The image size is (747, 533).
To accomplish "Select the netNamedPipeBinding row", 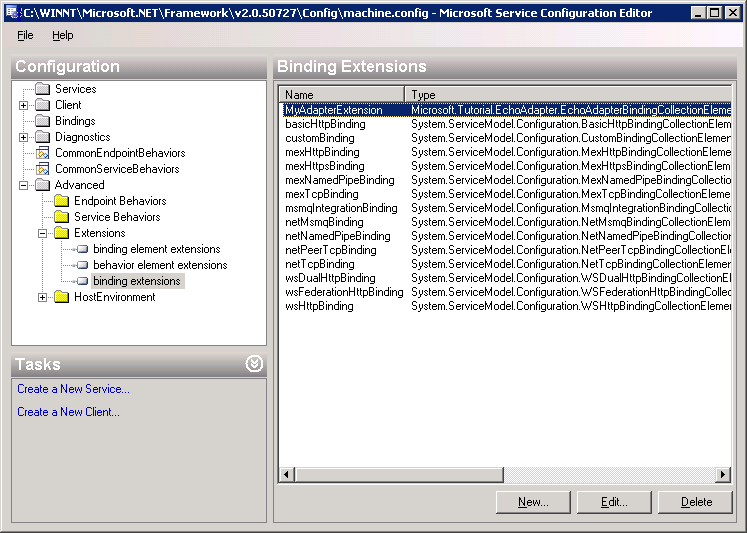I will 505,236.
